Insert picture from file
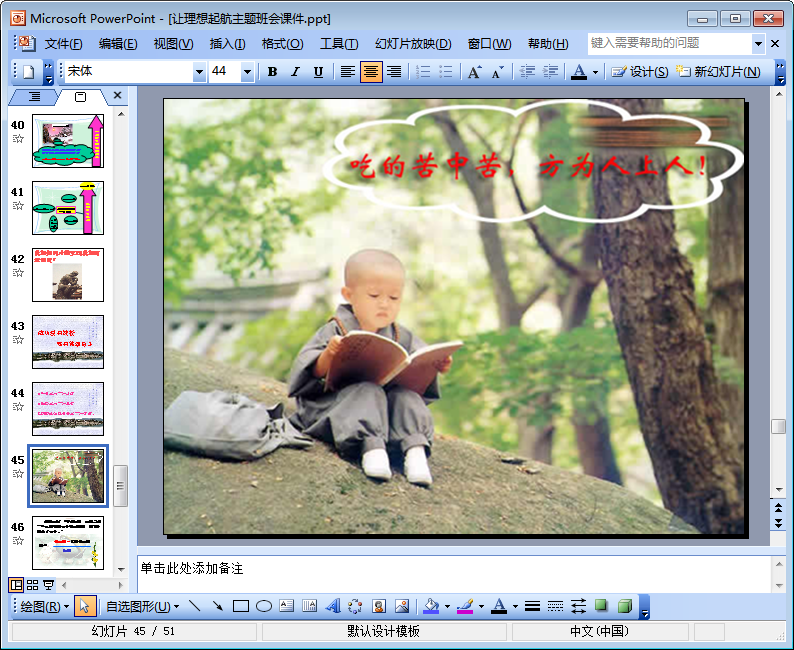This screenshot has height=650, width=794. (x=402, y=606)
